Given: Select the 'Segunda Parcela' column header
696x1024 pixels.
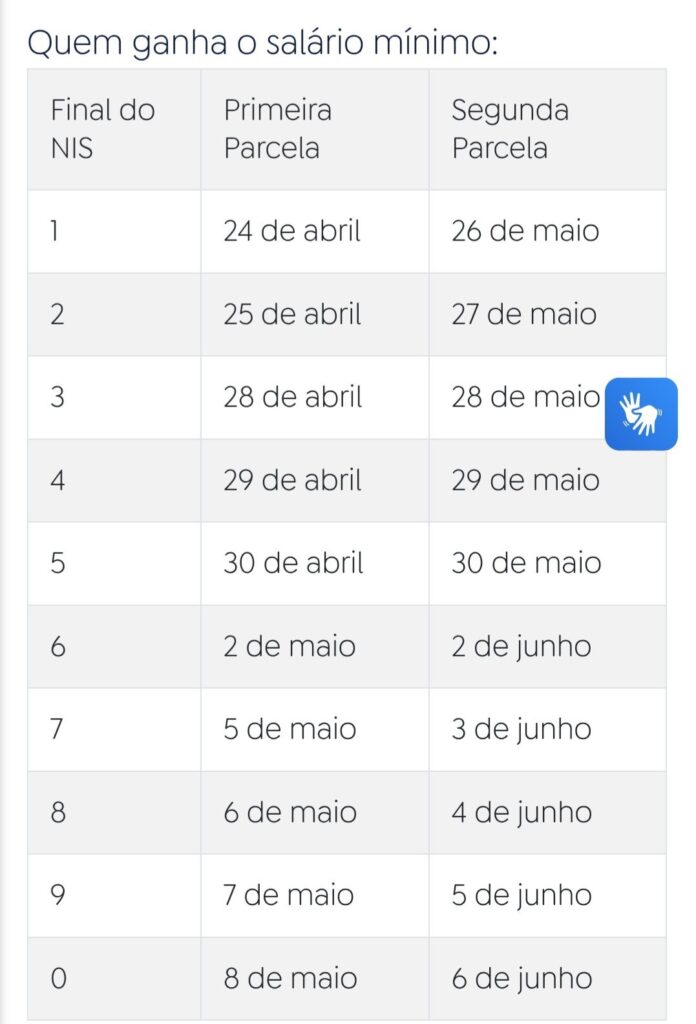Looking at the screenshot, I should (x=548, y=129).
